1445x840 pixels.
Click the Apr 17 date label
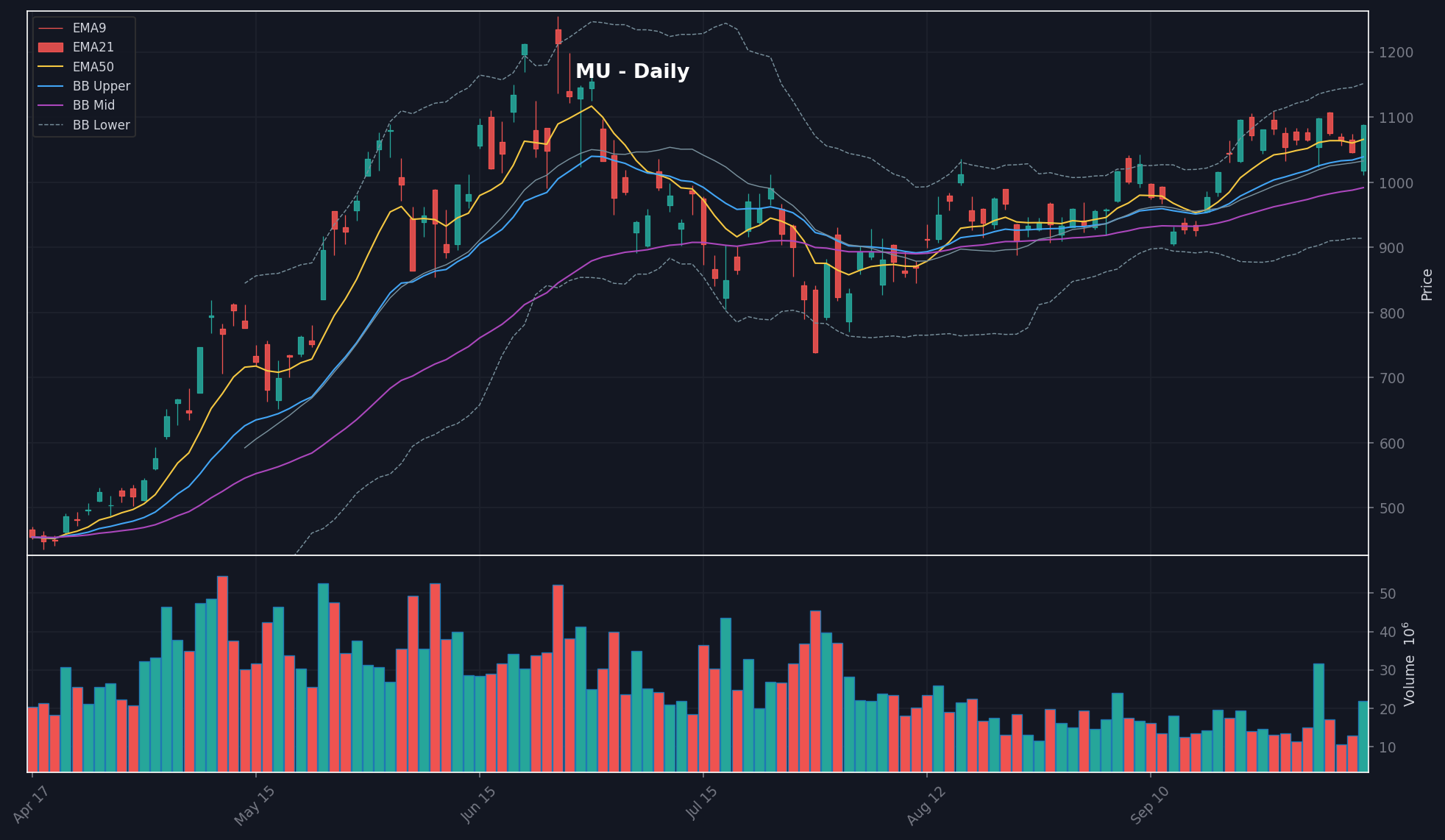click(31, 805)
